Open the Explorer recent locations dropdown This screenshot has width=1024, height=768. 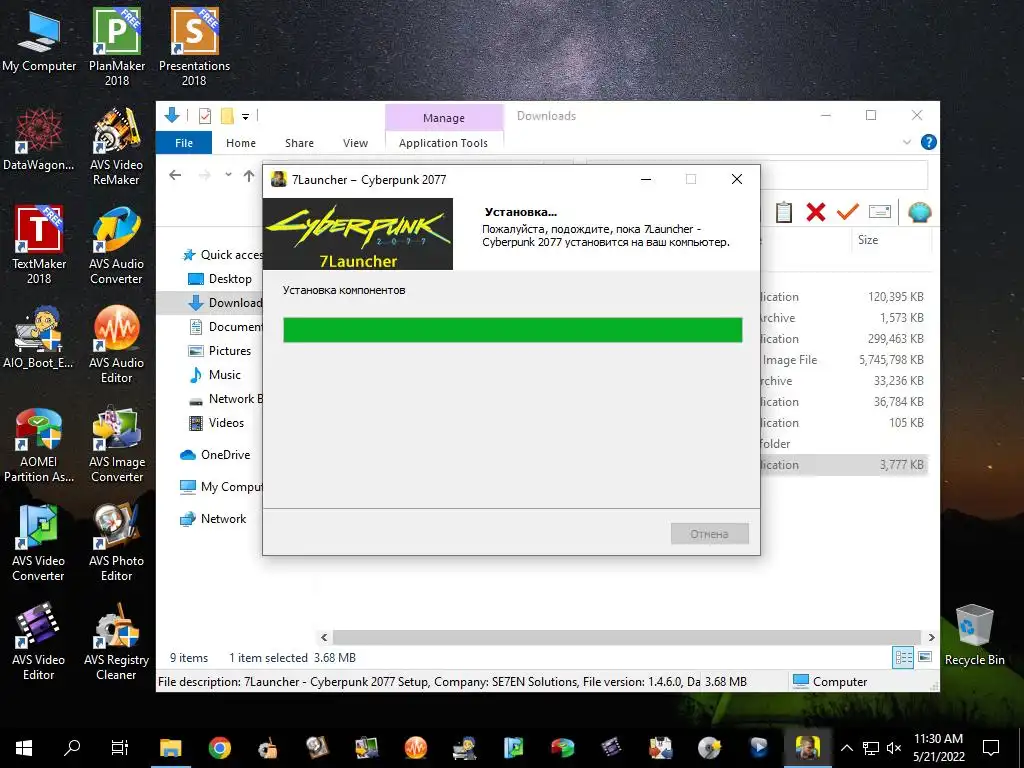pos(228,175)
